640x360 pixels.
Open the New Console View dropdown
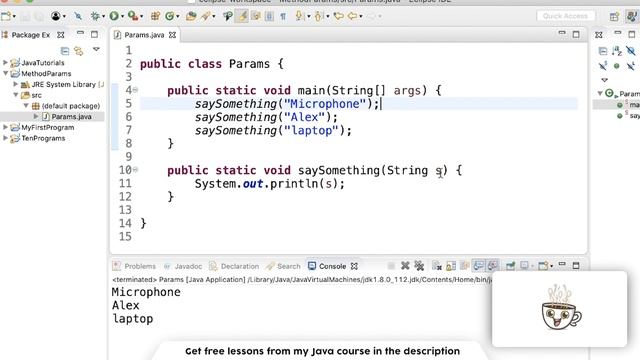[x=551, y=267]
